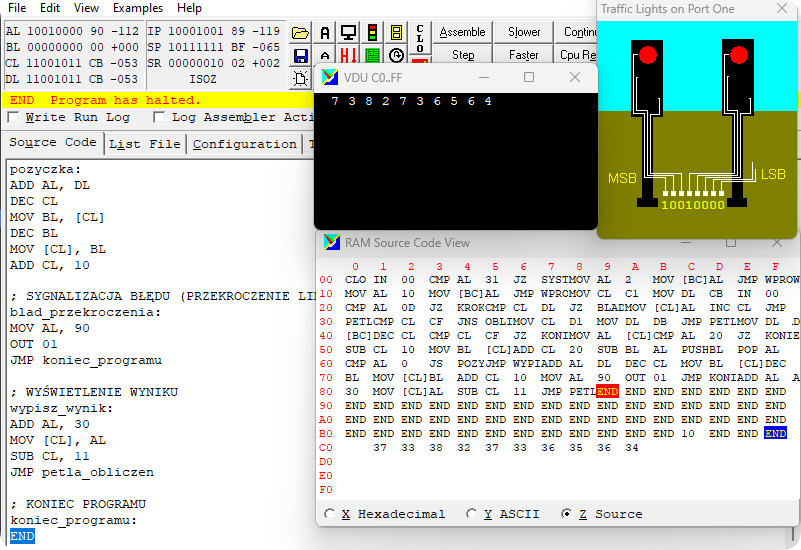Click the Step button
The image size is (801, 550).
tap(463, 55)
